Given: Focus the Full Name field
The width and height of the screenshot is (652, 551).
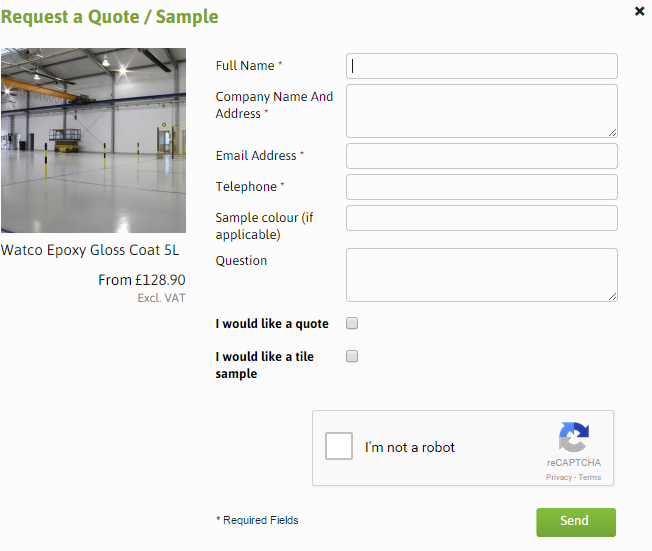Looking at the screenshot, I should (x=482, y=66).
